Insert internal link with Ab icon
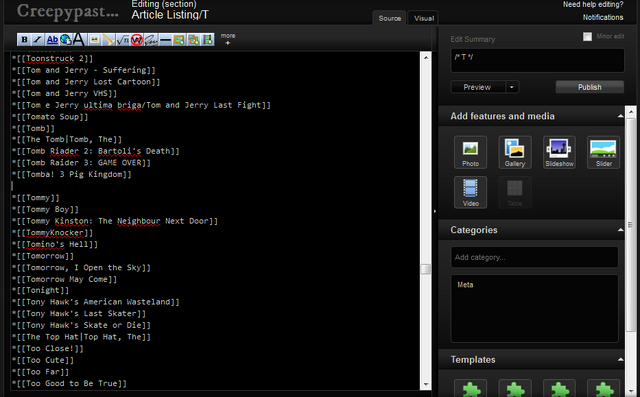 pos(52,40)
